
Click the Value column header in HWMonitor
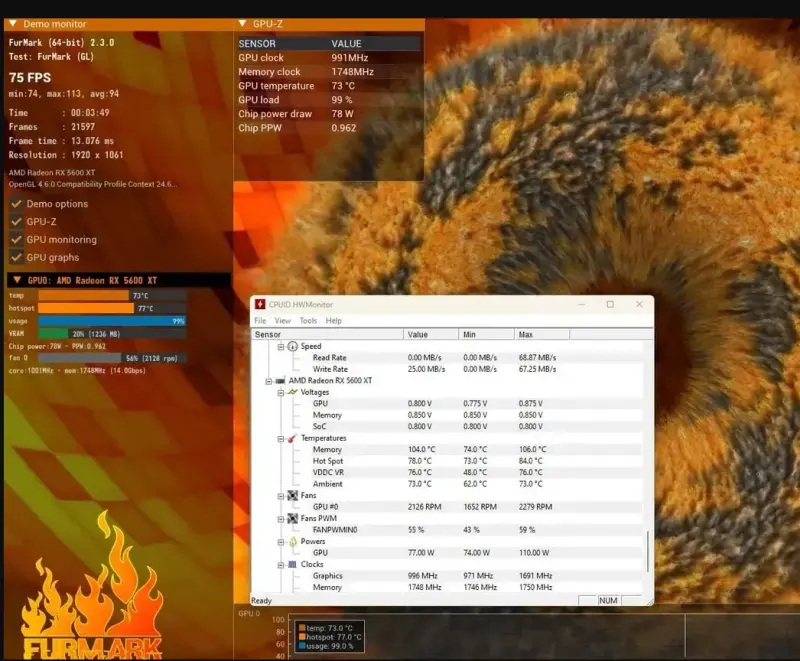click(x=431, y=335)
